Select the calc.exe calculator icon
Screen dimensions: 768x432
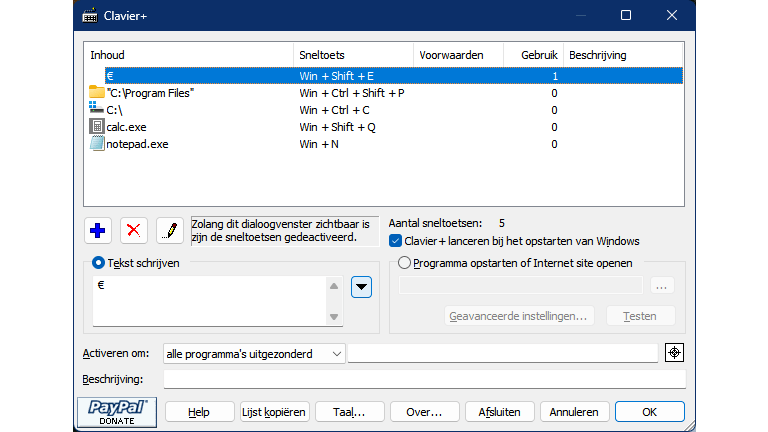point(97,127)
